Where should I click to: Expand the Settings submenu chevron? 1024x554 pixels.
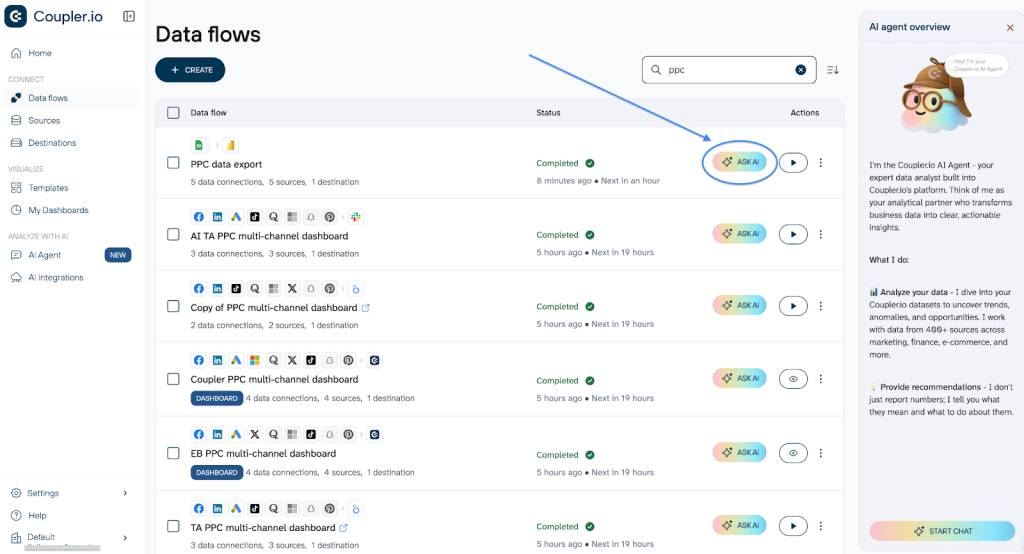(125, 493)
